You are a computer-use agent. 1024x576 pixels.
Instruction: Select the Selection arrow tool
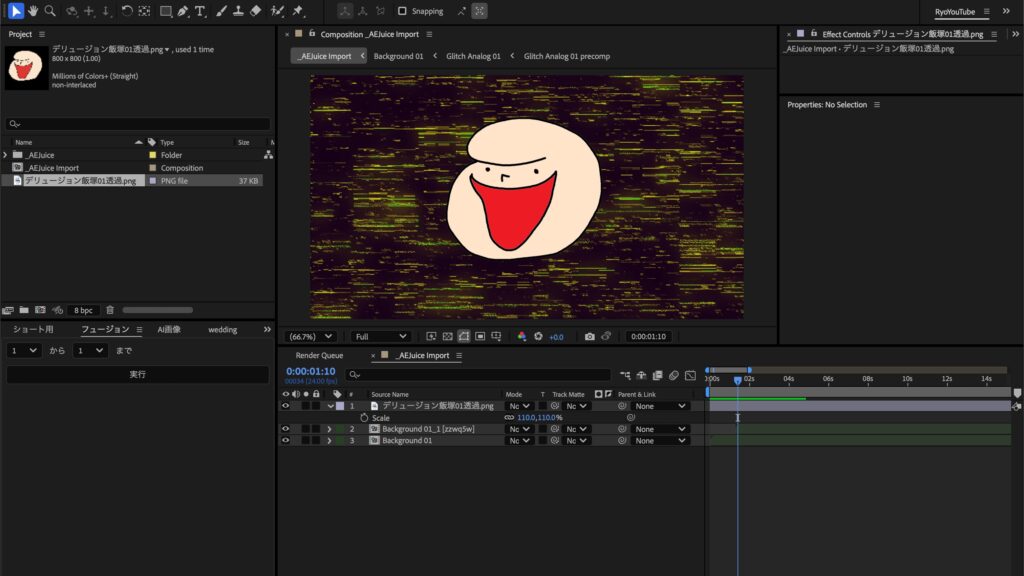pyautogui.click(x=16, y=10)
